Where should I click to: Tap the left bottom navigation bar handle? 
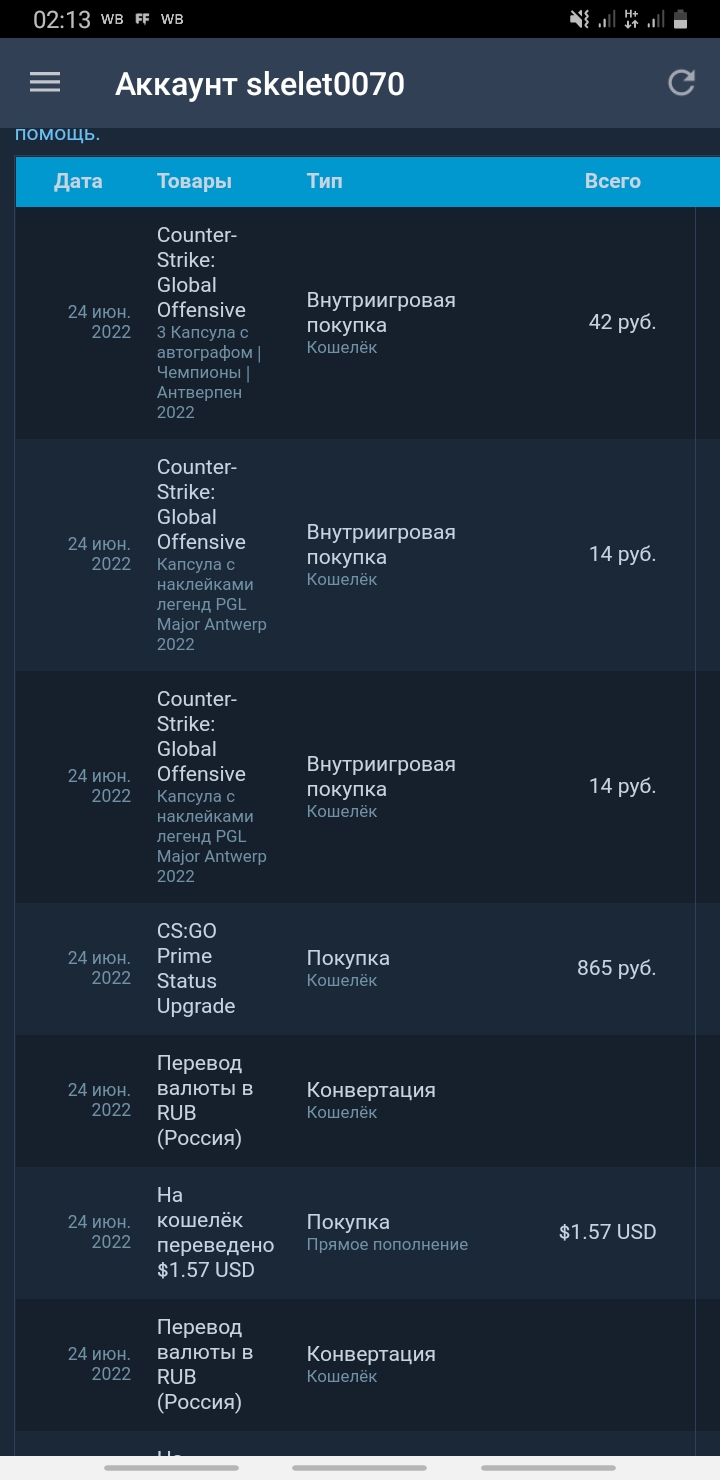[x=171, y=1468]
